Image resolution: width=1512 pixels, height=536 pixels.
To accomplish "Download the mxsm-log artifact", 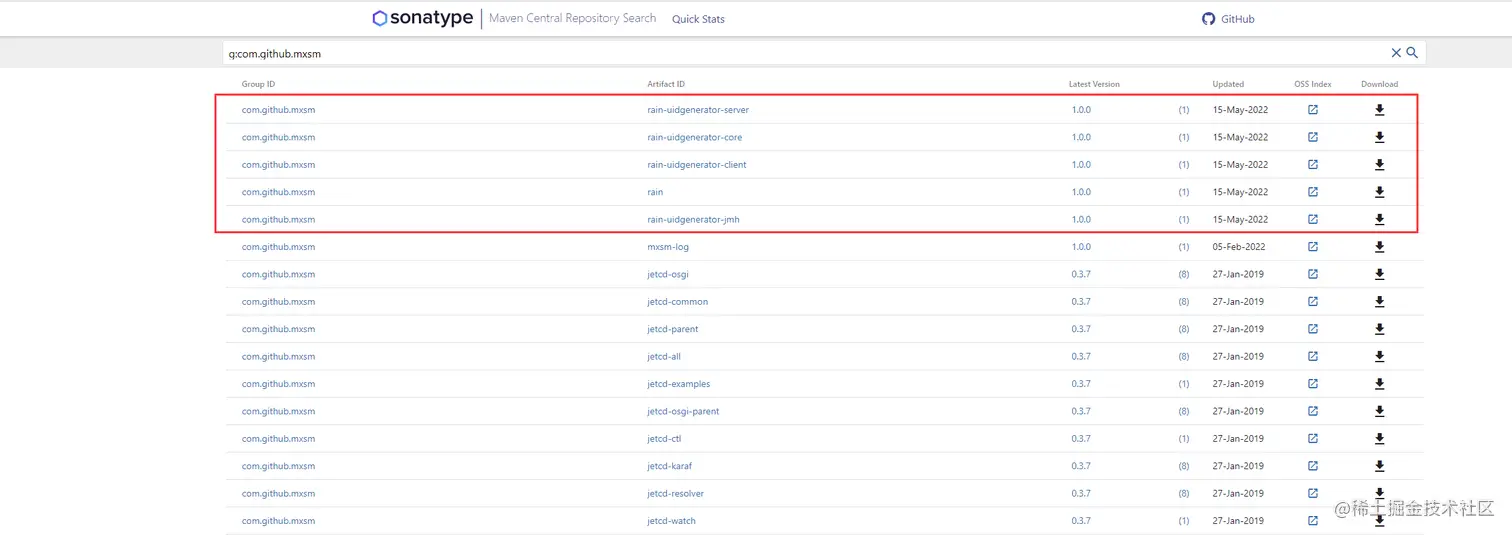I will (1379, 247).
